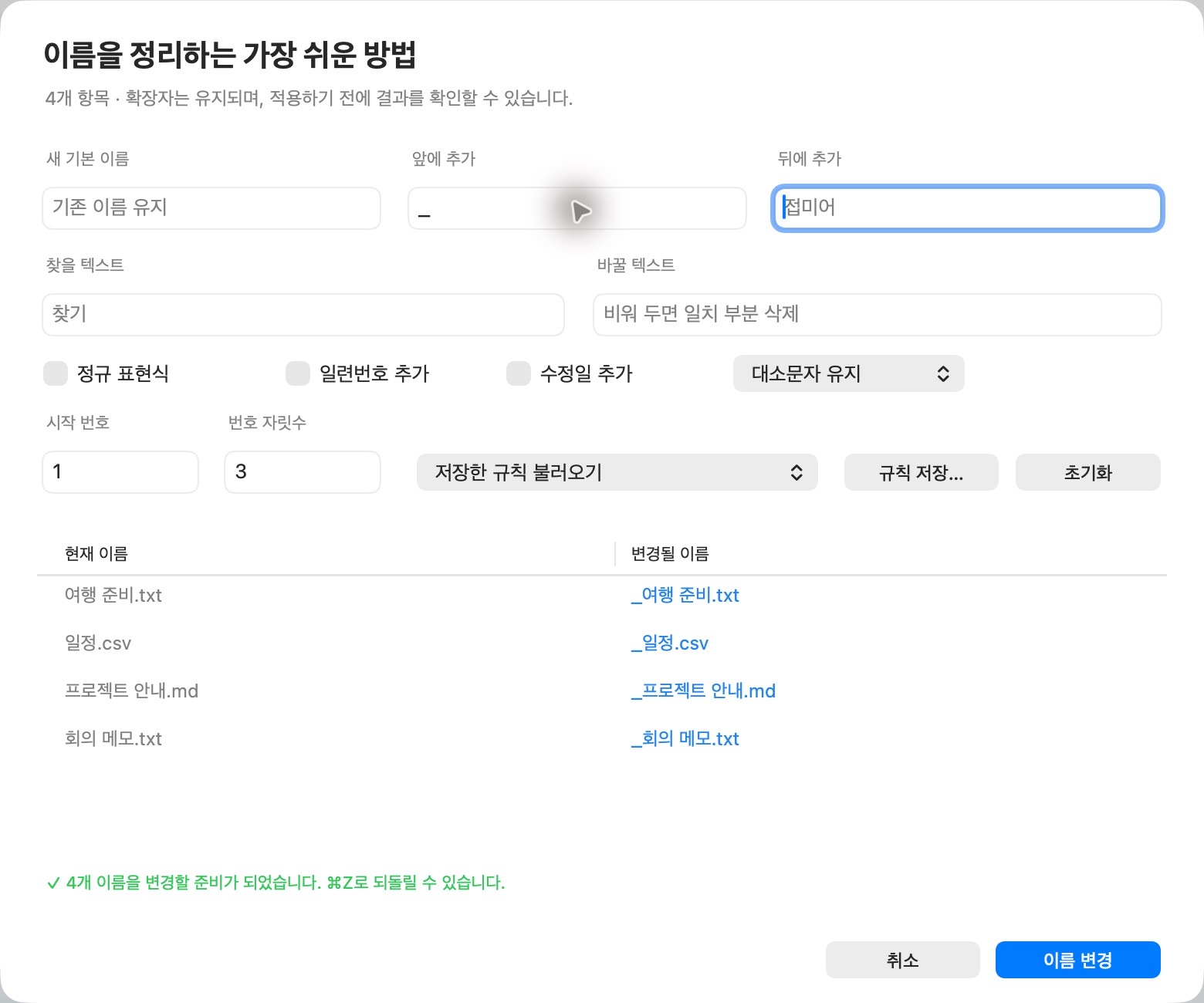Click into the 찾을 텍스트 field

tap(303, 315)
